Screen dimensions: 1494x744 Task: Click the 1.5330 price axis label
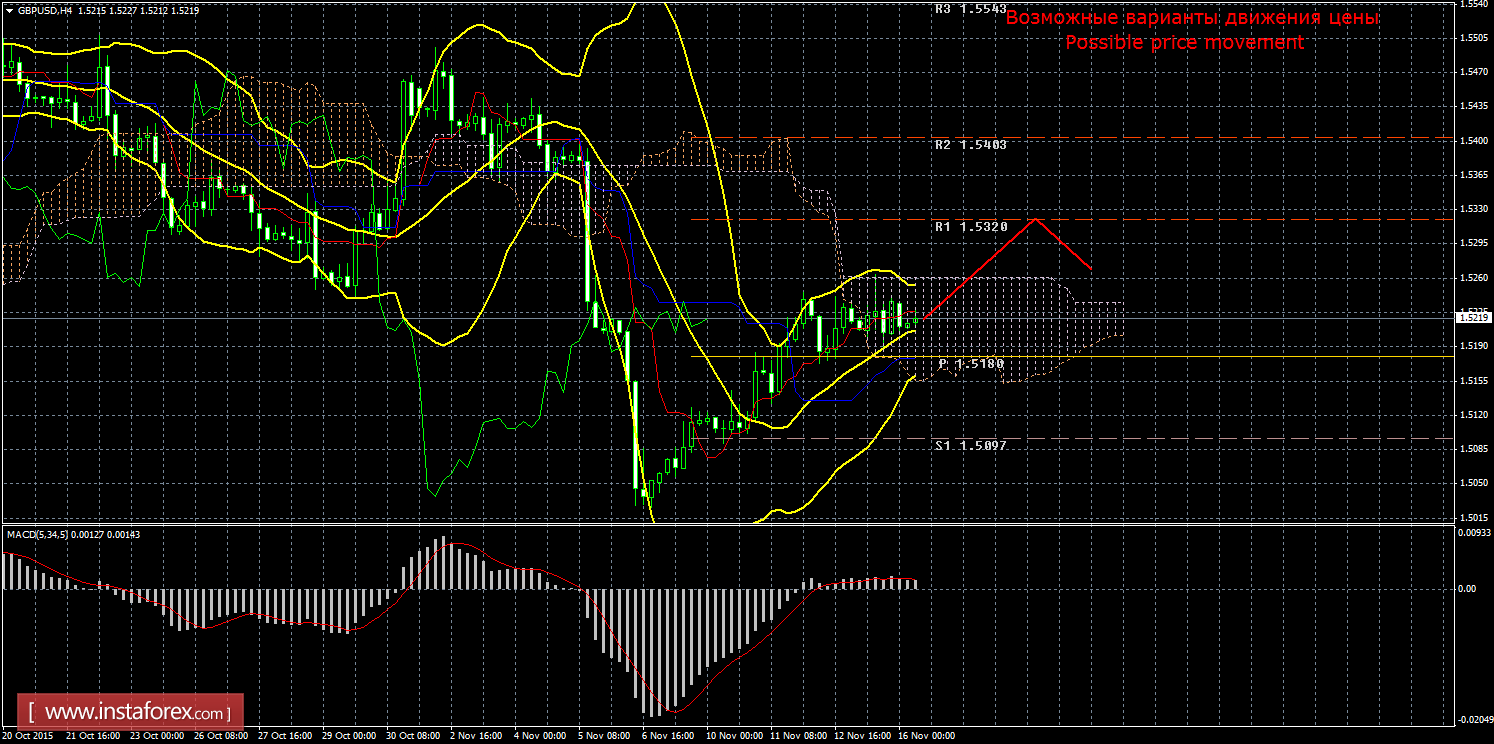click(x=1474, y=210)
